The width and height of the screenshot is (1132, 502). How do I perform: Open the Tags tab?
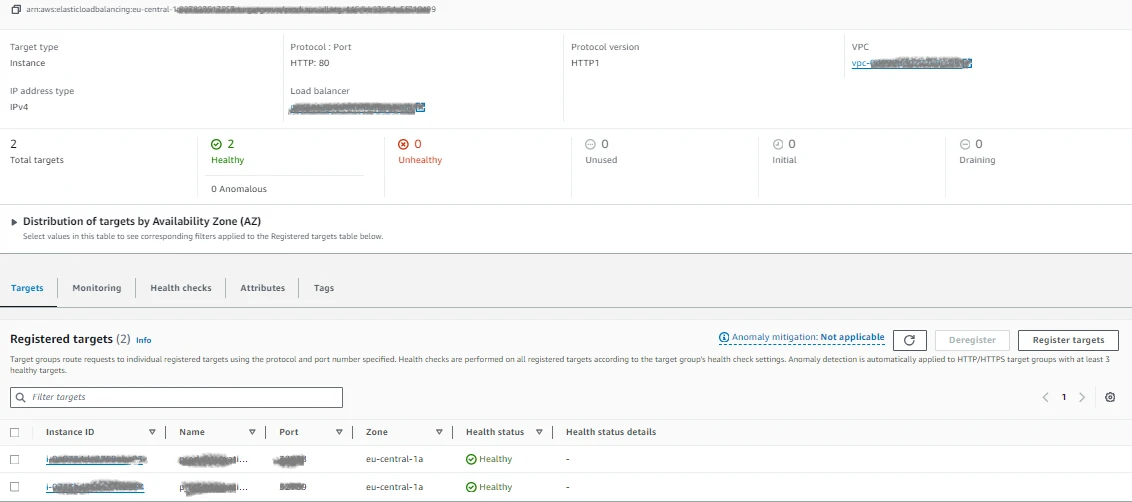(x=323, y=287)
